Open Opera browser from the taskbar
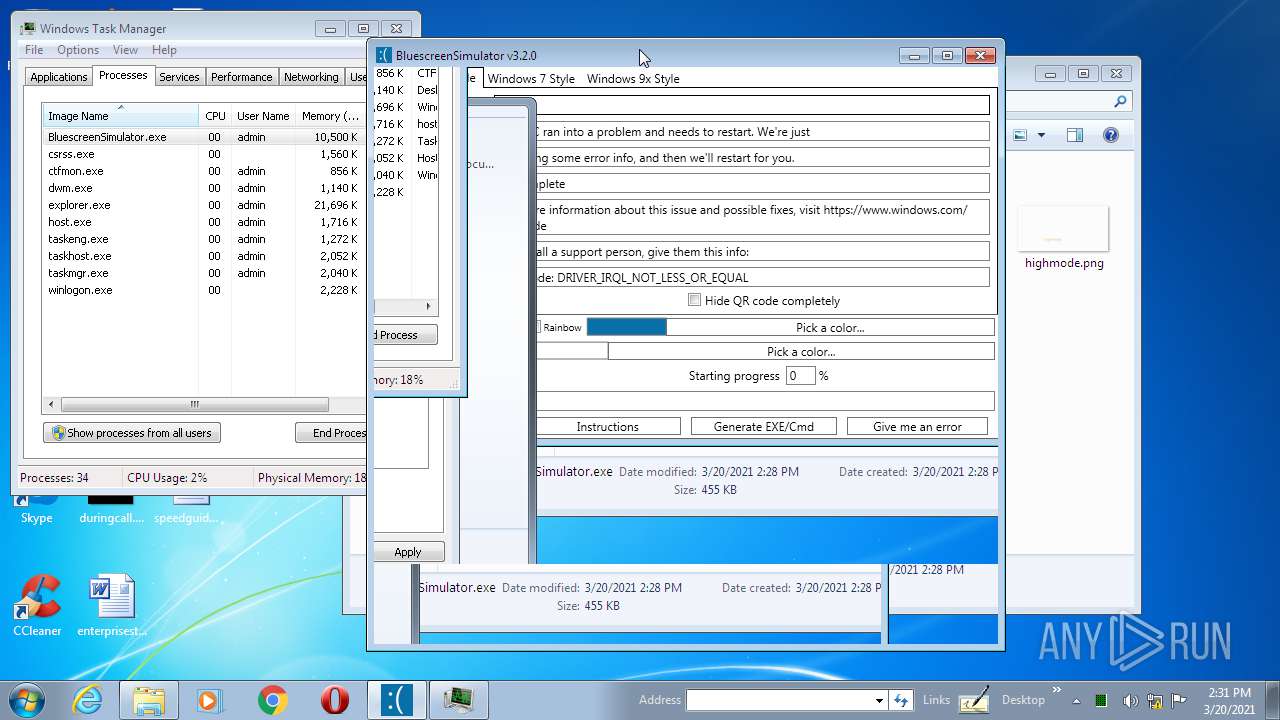Image resolution: width=1280 pixels, height=720 pixels. coord(334,700)
